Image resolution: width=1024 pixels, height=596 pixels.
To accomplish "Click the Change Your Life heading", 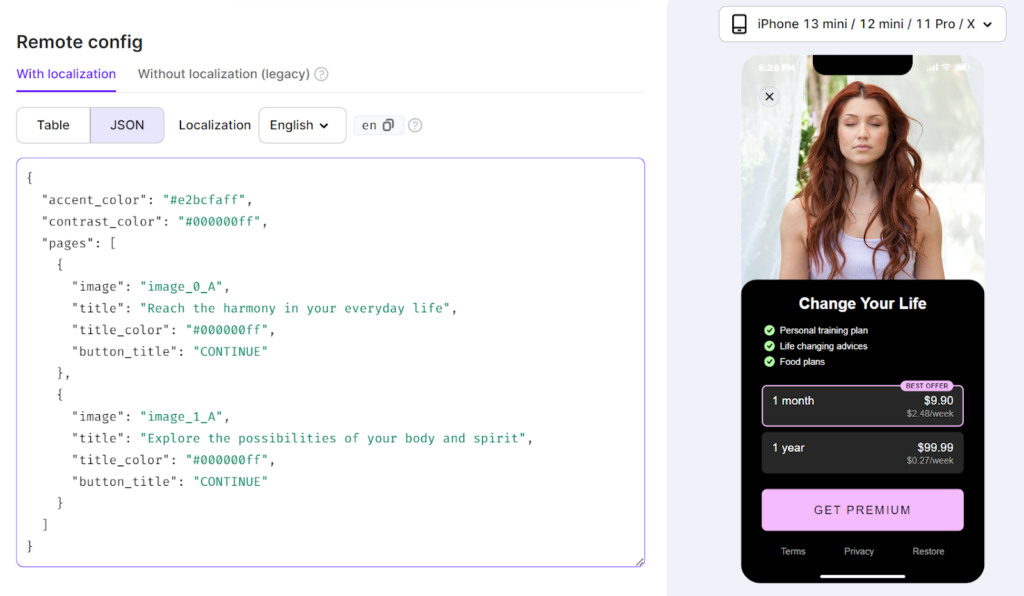I will click(x=862, y=304).
